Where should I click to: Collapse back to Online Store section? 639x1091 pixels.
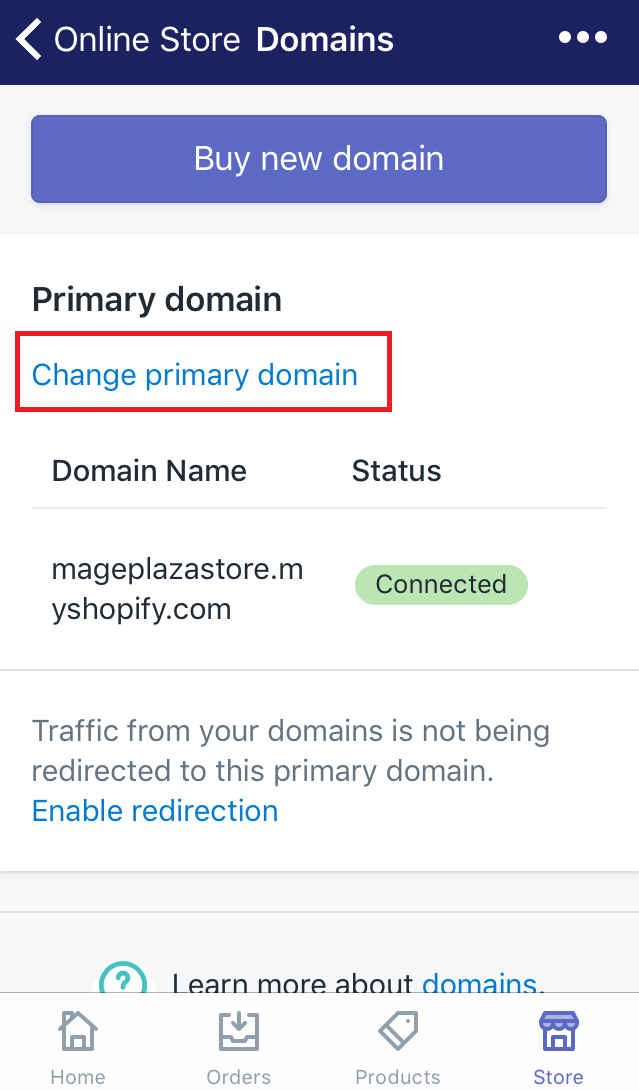pos(27,38)
